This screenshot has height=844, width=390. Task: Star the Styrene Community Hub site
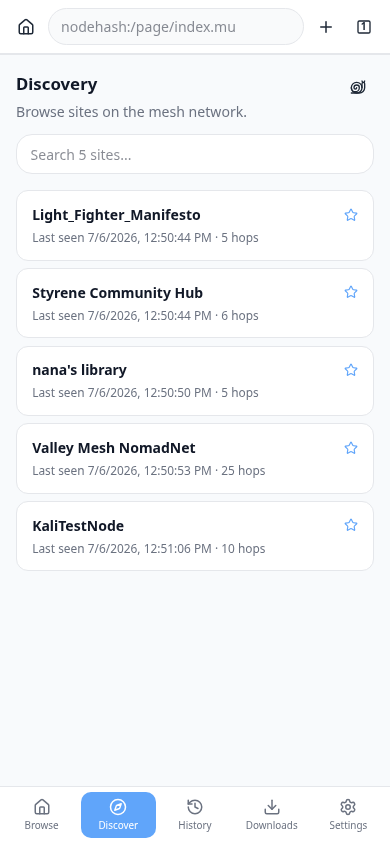(x=351, y=292)
